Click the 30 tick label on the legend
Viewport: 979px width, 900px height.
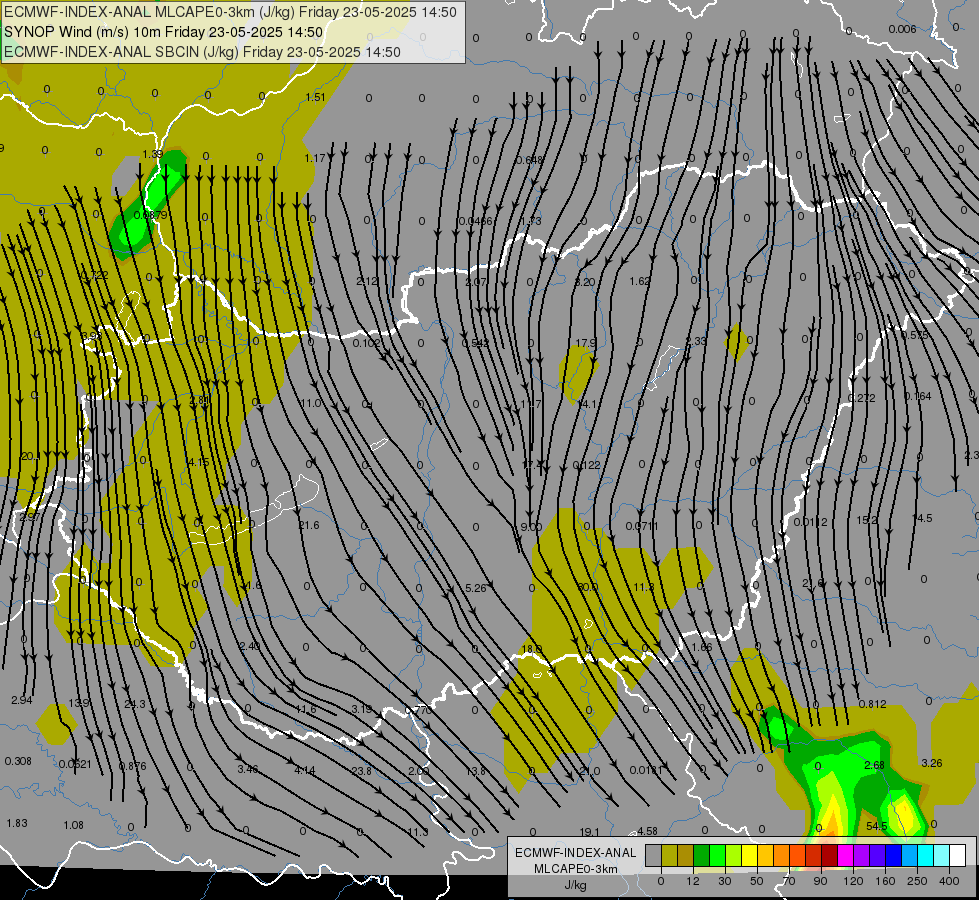tap(724, 881)
